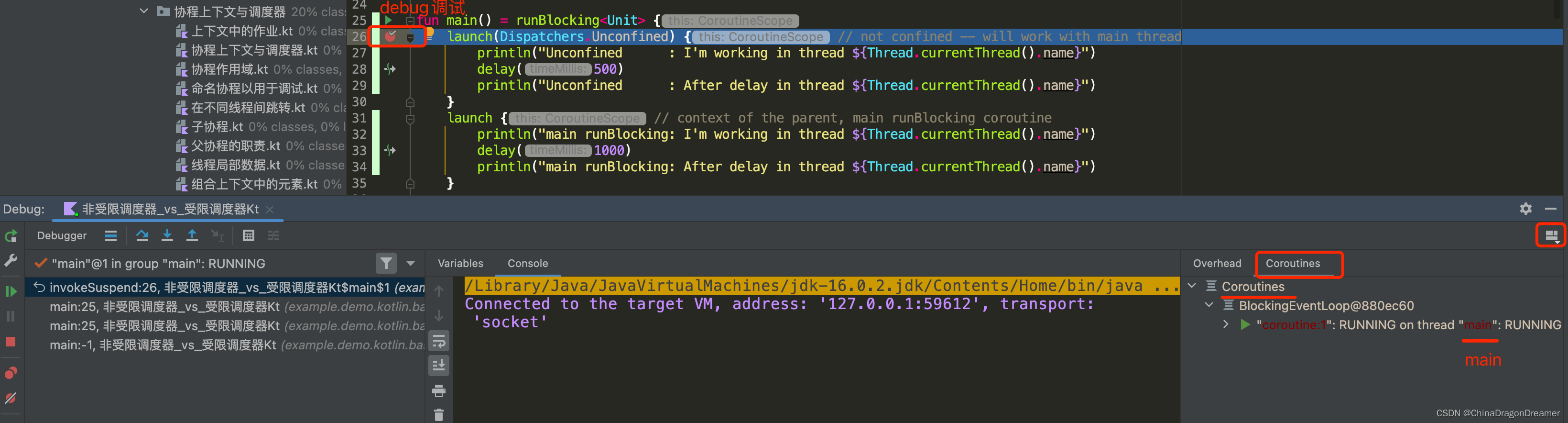Collapse the Coroutines root node
Viewport: 1568px width, 423px height.
(1192, 286)
